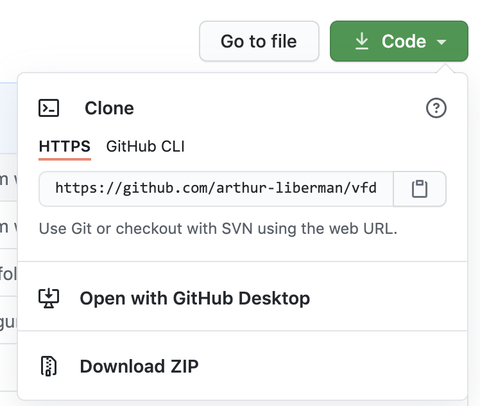Viewport: 480px width, 406px height.
Task: Switch to the GitHub CLI tab
Action: pyautogui.click(x=145, y=147)
